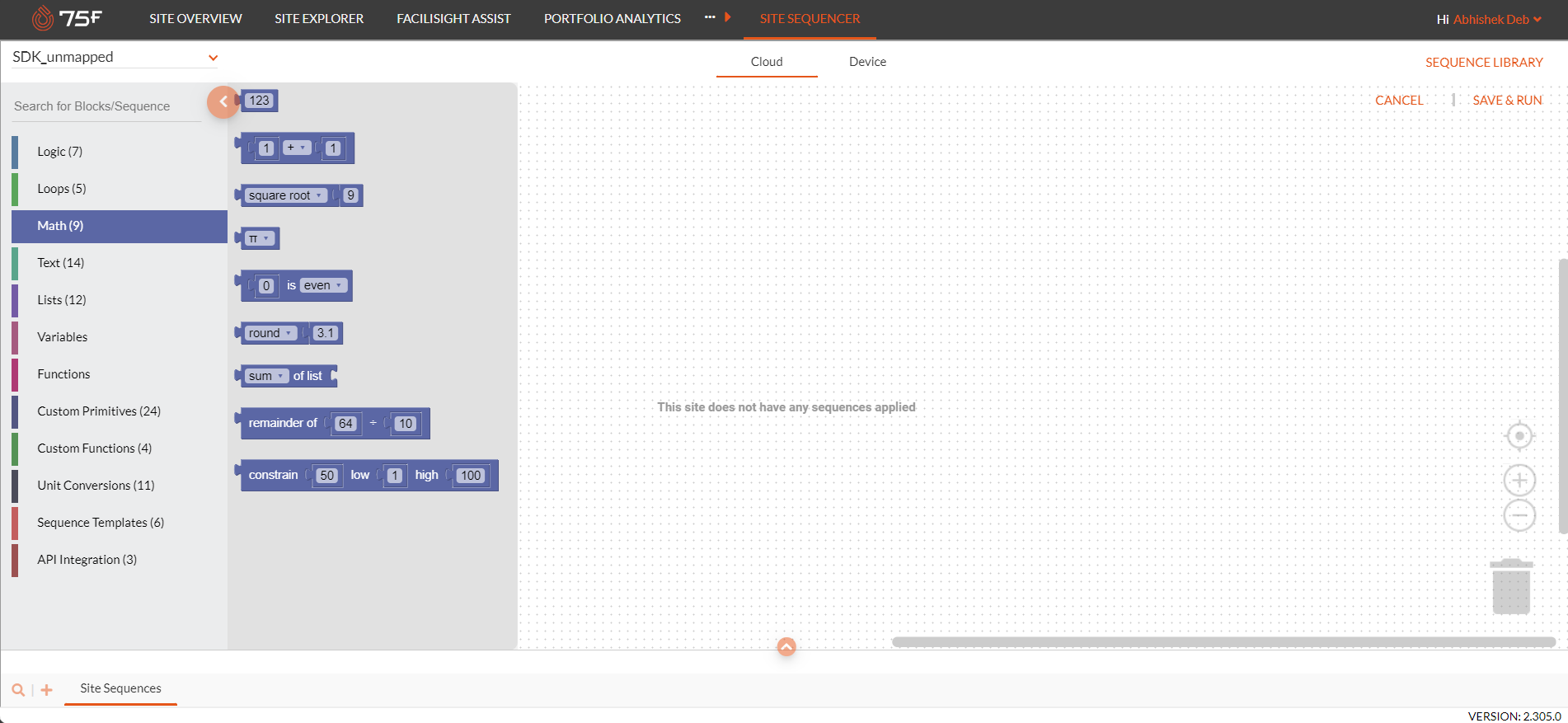The width and height of the screenshot is (1568, 723).
Task: Select the Lists (12) category
Action: pos(120,300)
